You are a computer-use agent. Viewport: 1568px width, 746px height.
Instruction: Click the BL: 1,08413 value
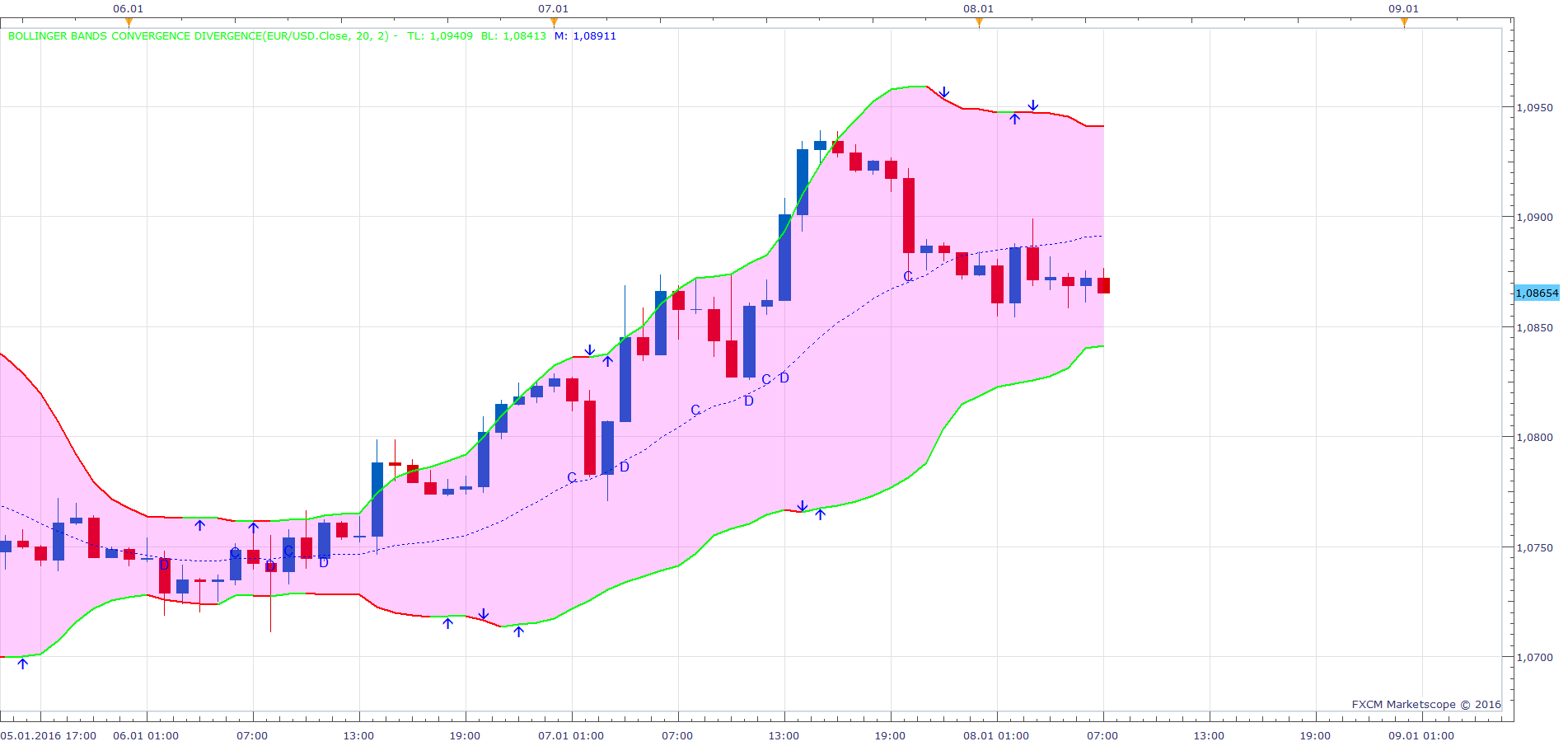(x=513, y=36)
